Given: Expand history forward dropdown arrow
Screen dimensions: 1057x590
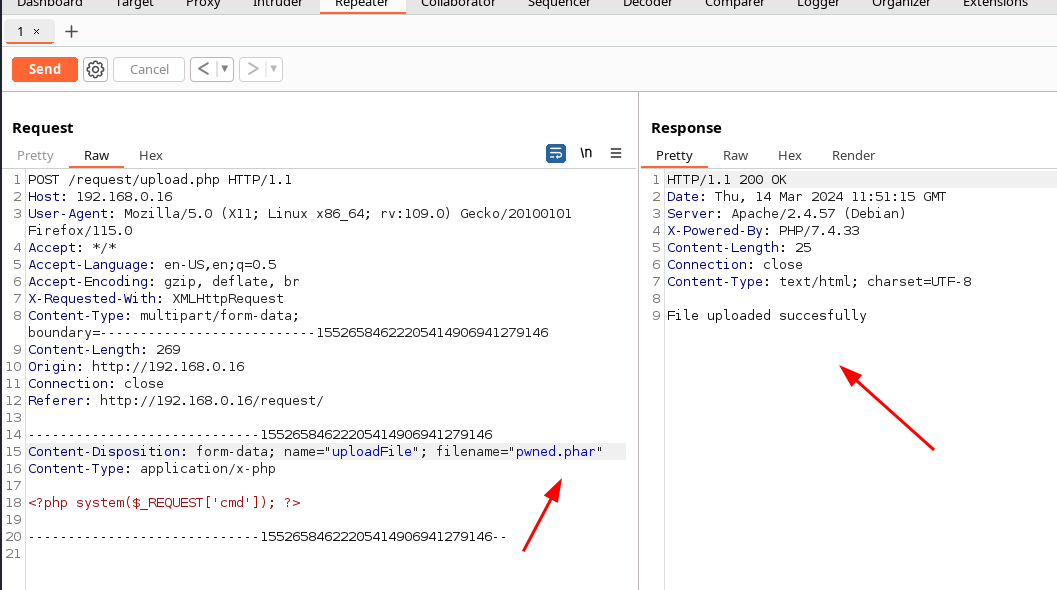Looking at the screenshot, I should 274,69.
